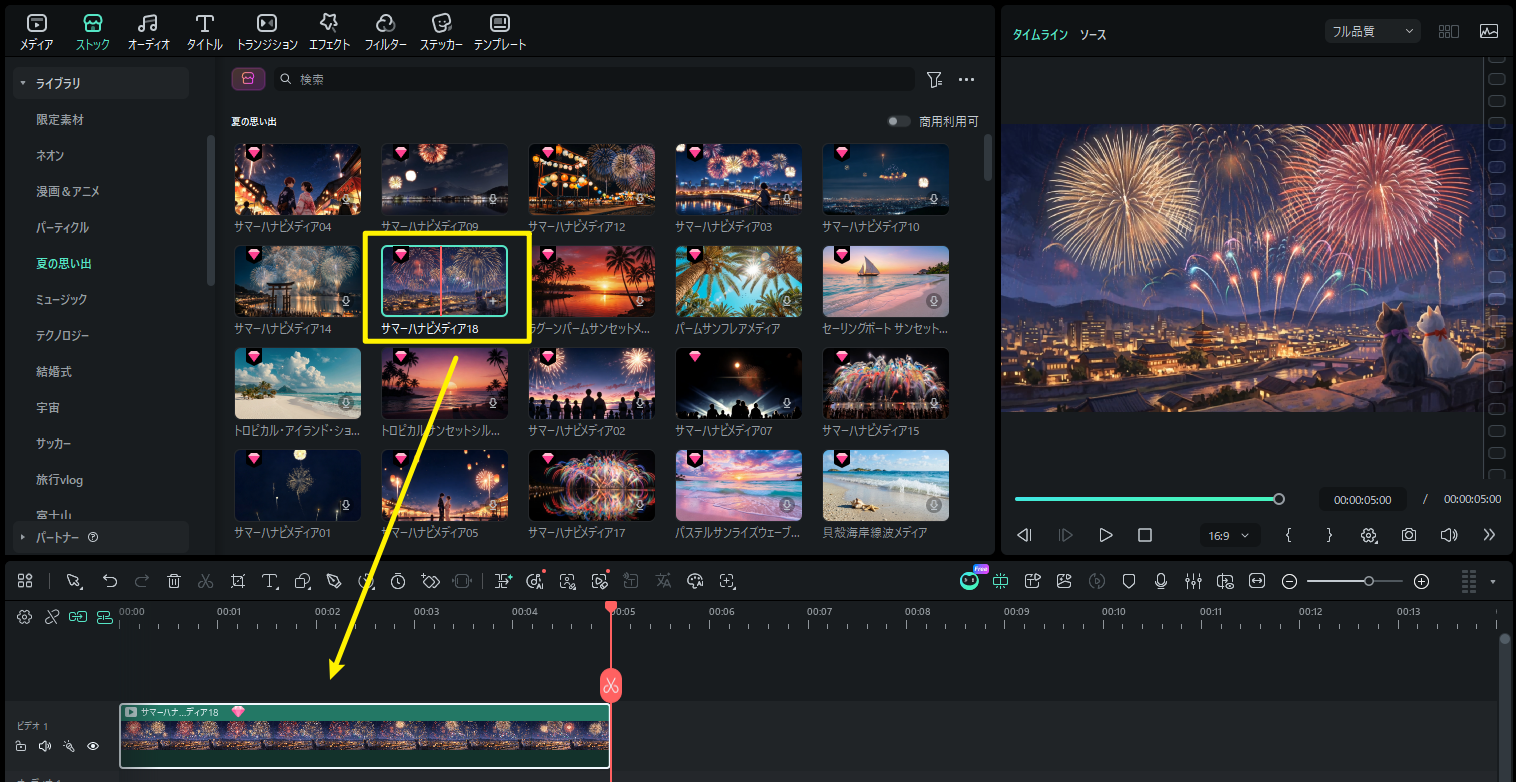1516x782 pixels.
Task: Activate the crop tool
Action: 238,581
